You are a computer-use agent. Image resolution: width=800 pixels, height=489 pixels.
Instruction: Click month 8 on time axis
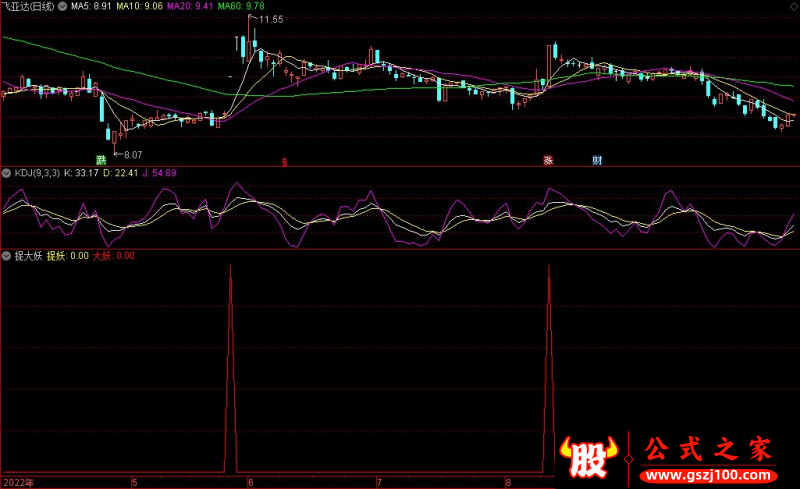[x=508, y=482]
